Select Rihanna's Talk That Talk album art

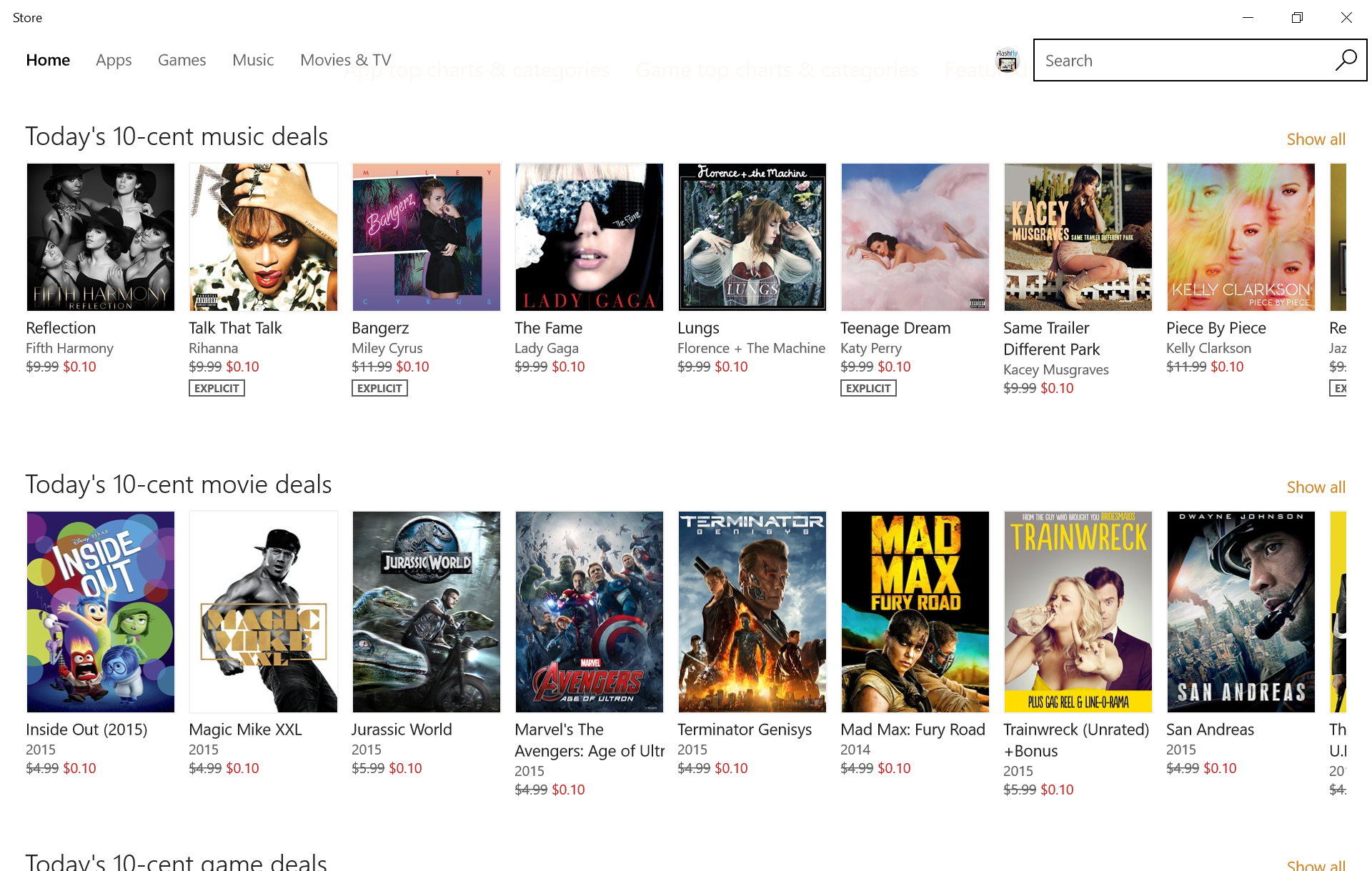(x=264, y=237)
